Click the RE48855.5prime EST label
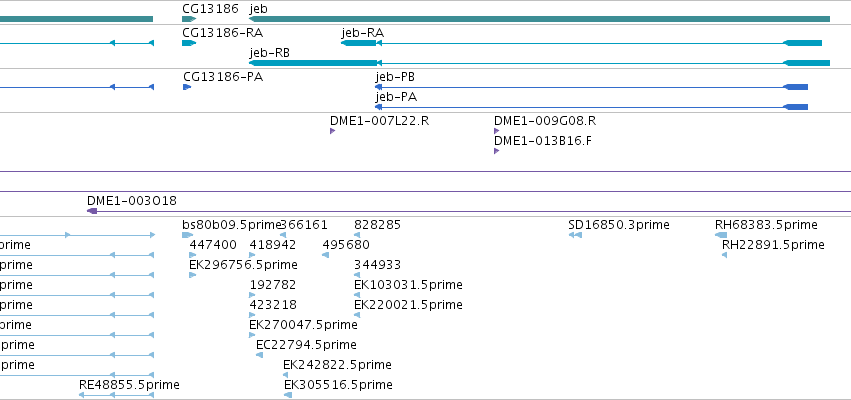The image size is (851, 400). pyautogui.click(x=129, y=385)
